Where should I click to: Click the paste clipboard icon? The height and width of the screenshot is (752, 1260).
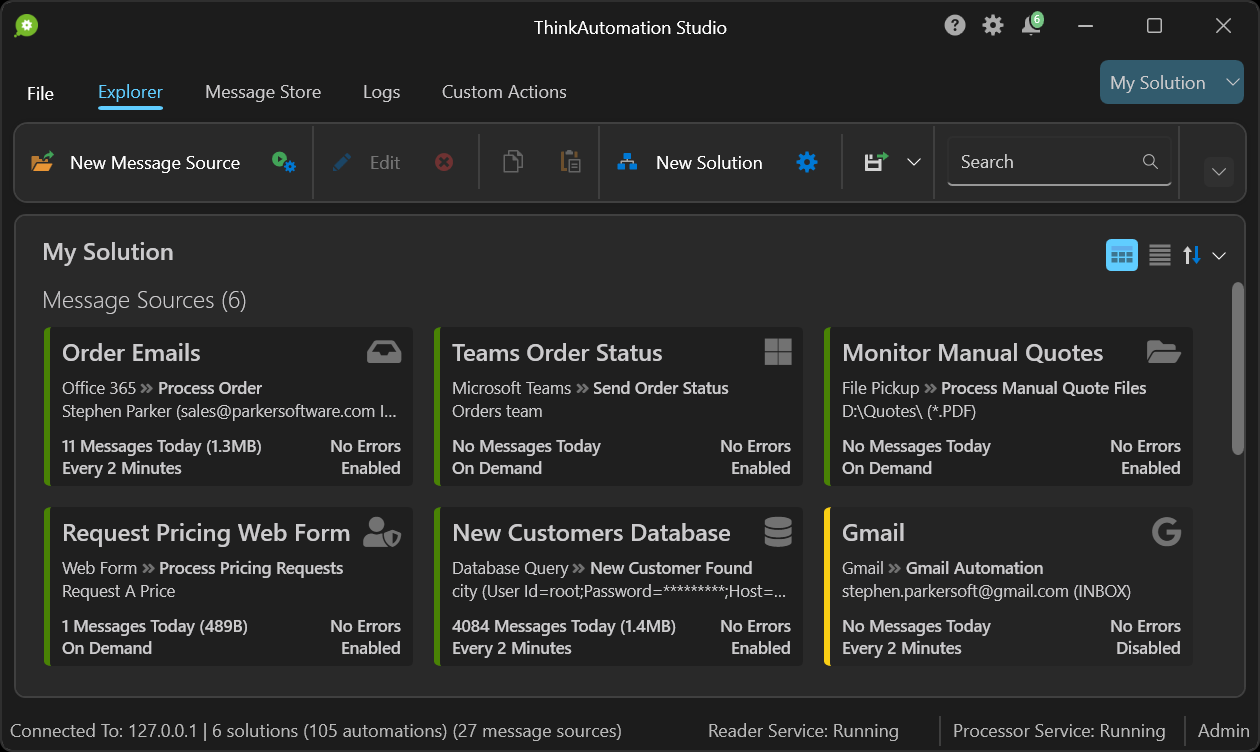(571, 162)
